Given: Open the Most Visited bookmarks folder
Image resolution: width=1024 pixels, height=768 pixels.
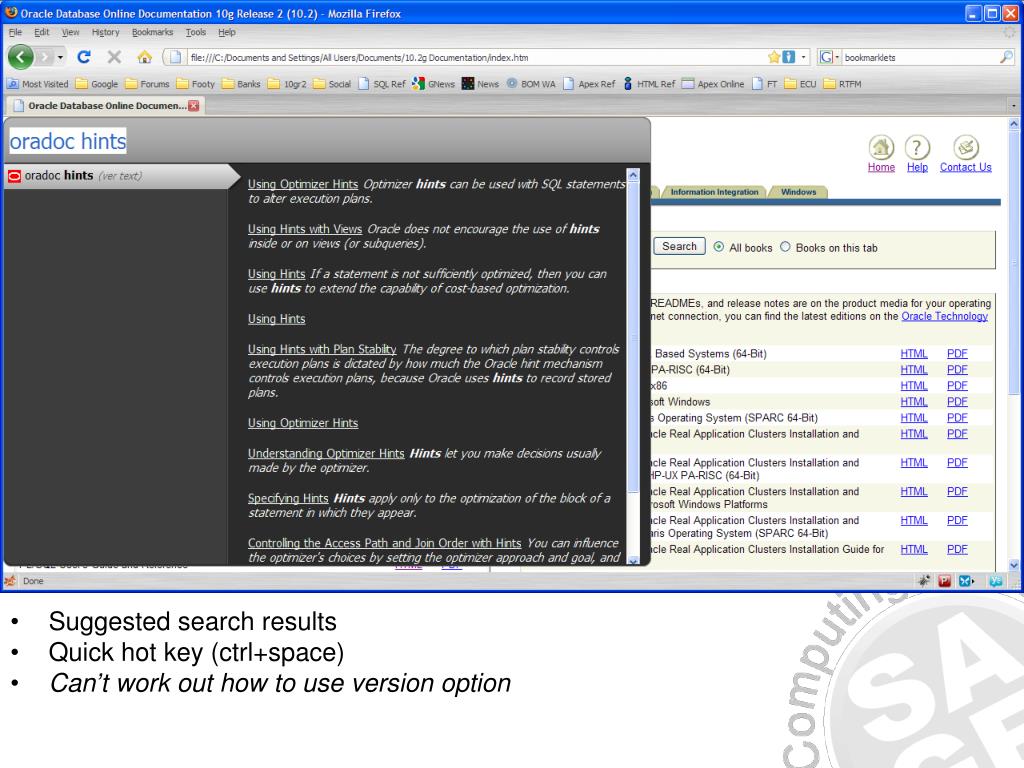Looking at the screenshot, I should click(38, 84).
